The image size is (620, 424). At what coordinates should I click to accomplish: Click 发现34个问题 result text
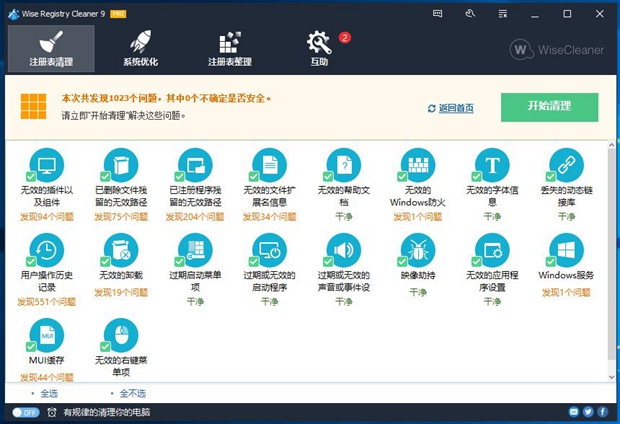tap(269, 217)
